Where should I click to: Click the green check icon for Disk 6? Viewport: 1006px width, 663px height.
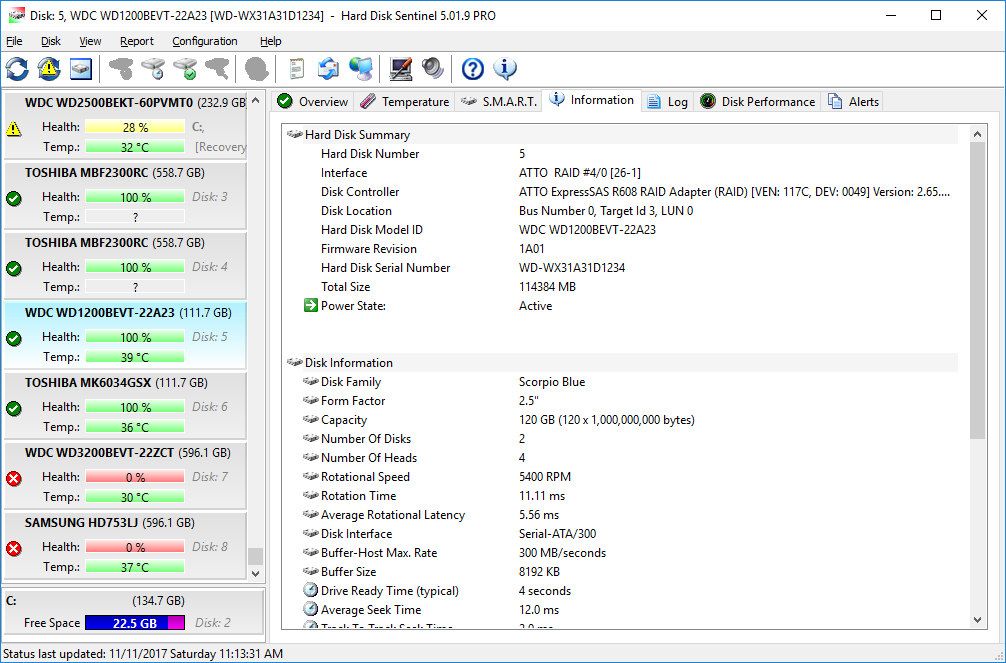13,408
